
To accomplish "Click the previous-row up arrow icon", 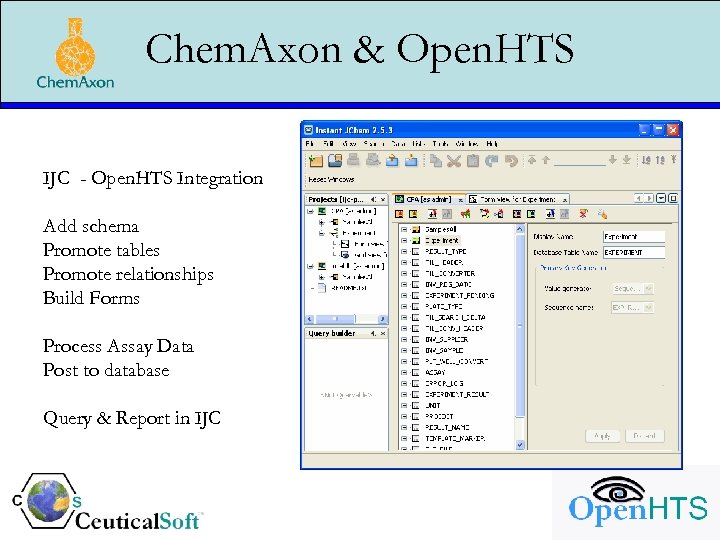I will click(x=546, y=160).
